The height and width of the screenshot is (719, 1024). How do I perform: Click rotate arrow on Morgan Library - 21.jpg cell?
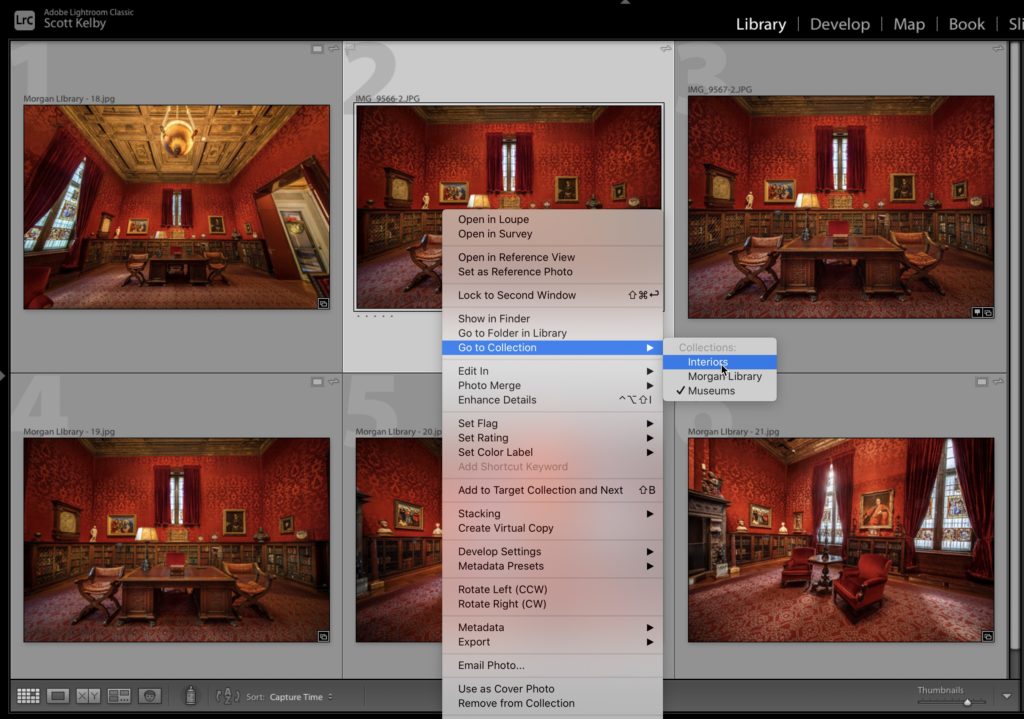[x=998, y=381]
